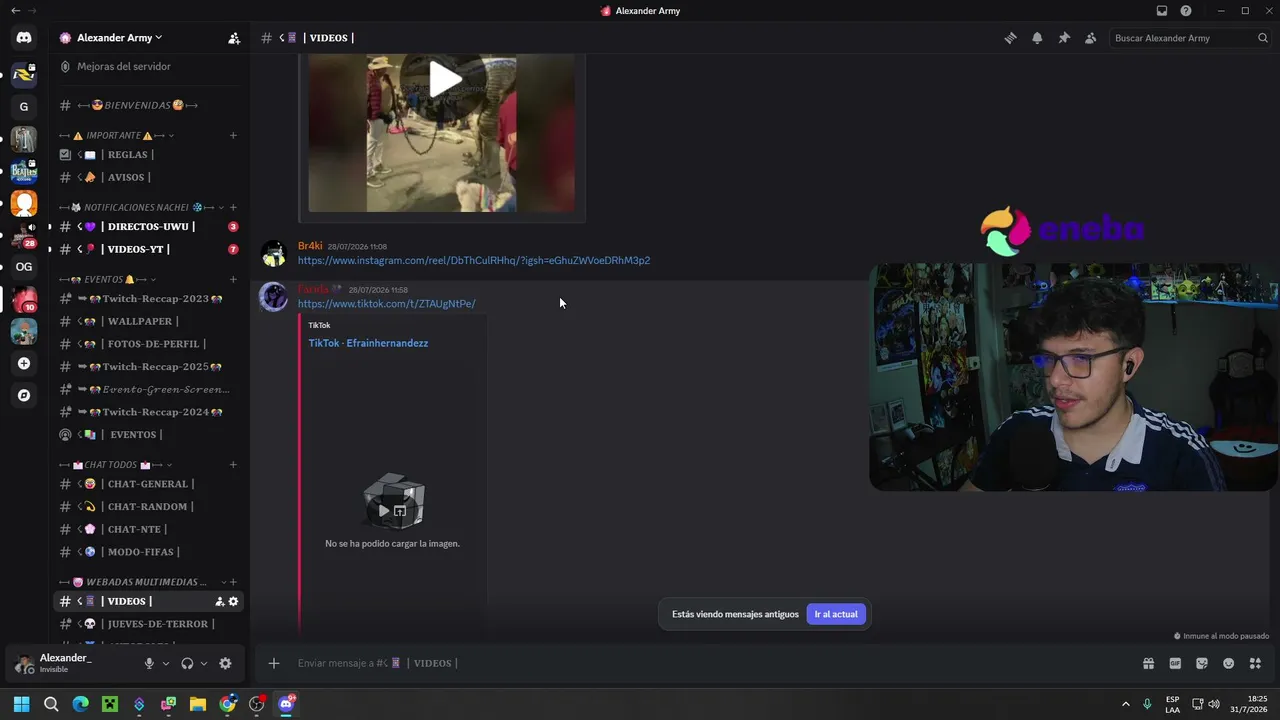Deafen audio with headphones icon
The image size is (1280, 720).
[x=187, y=663]
